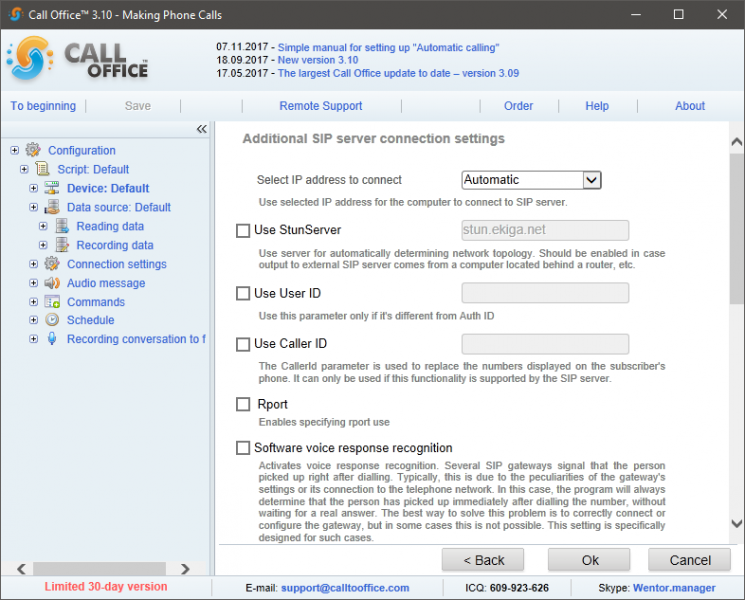Click the app icon in title bar
The height and width of the screenshot is (600, 745).
tap(15, 14)
